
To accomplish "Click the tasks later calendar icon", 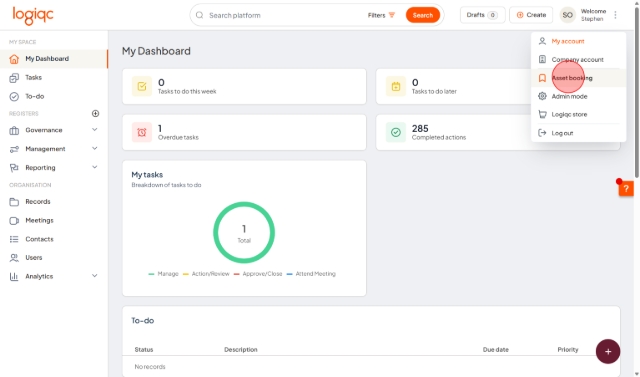I will coord(396,86).
